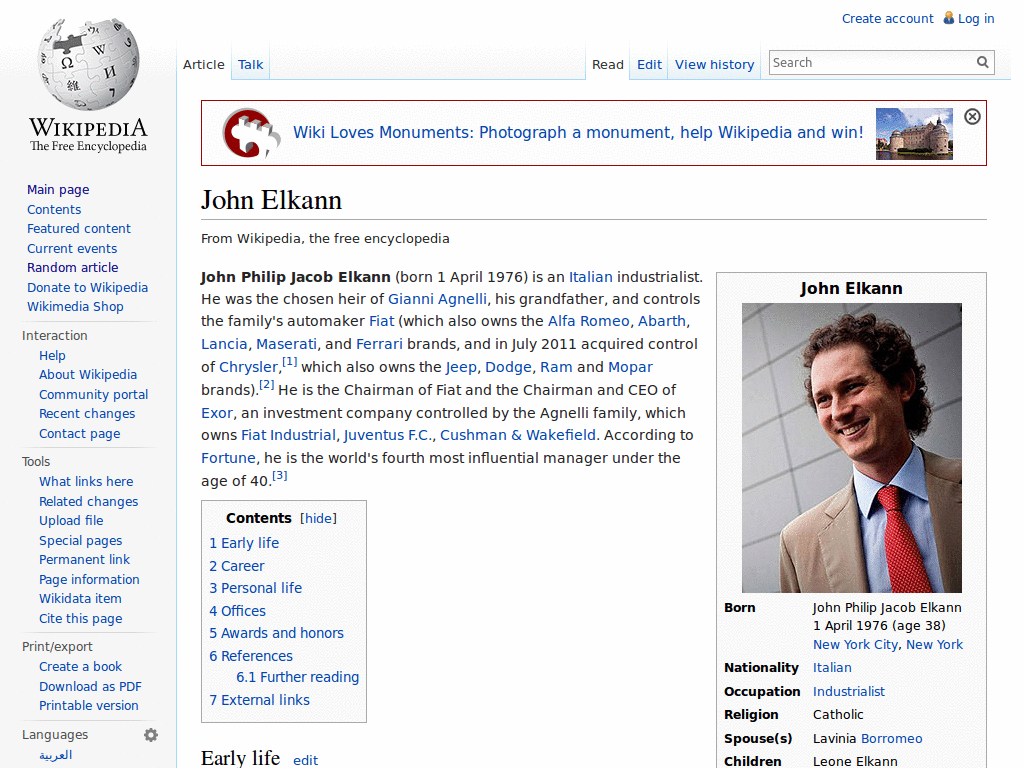Screen dimensions: 1024x768
Task: Open Page information link
Action: [x=89, y=580]
